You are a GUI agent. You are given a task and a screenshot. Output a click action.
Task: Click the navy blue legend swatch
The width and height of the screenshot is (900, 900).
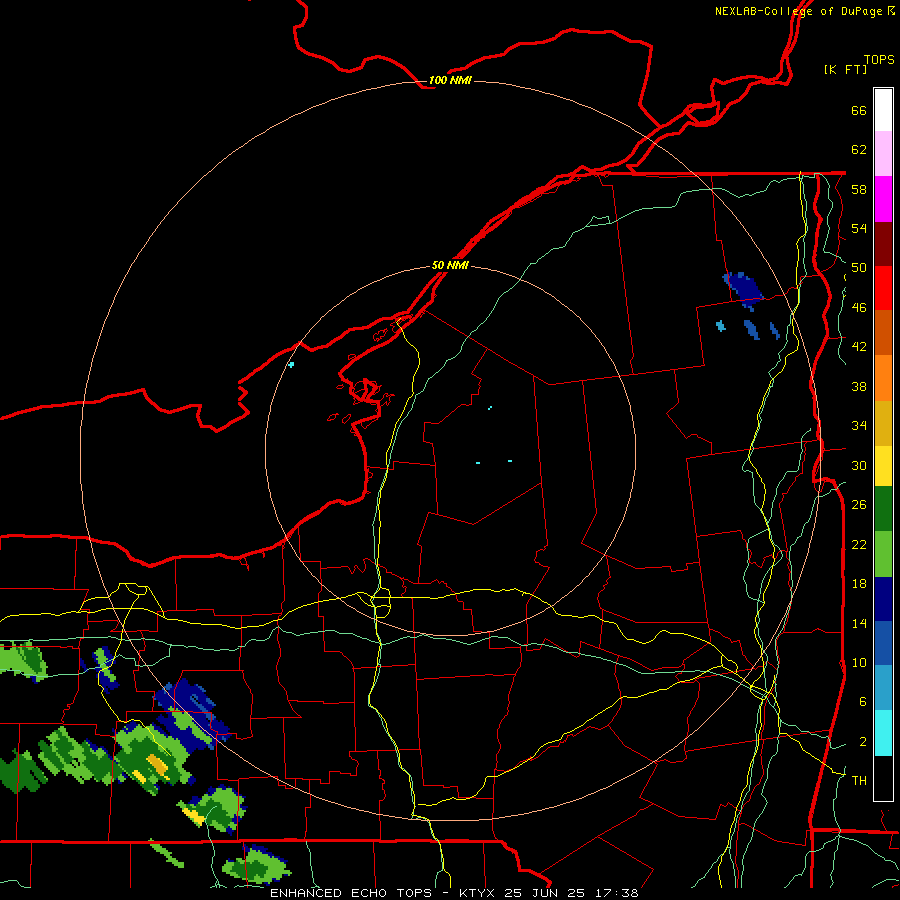tap(883, 599)
